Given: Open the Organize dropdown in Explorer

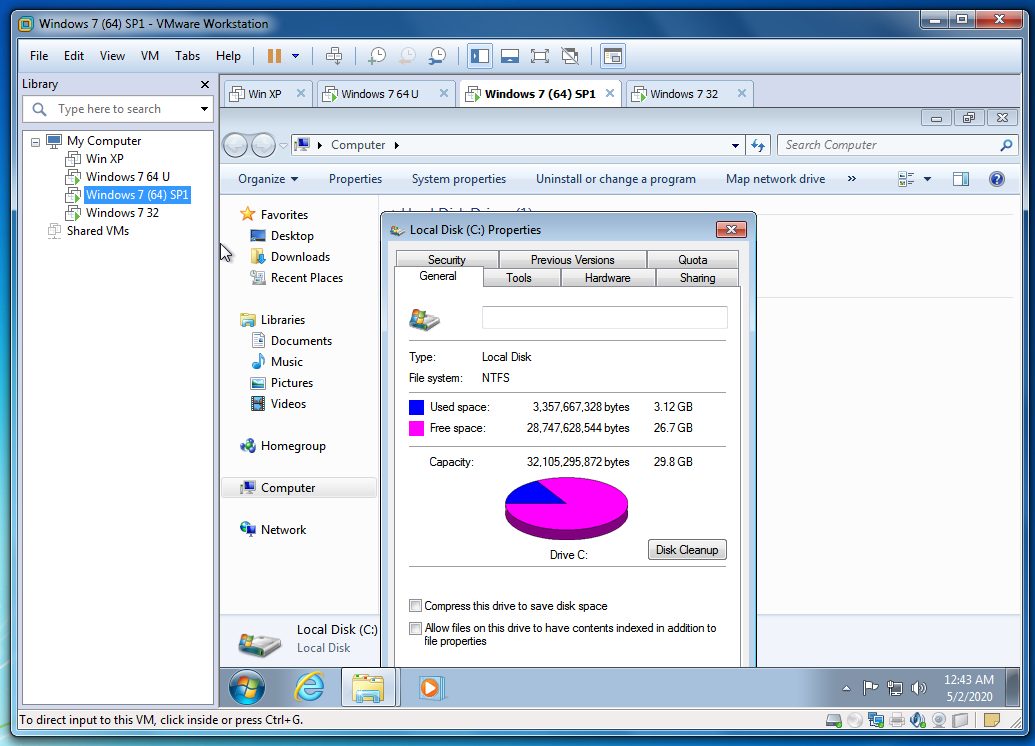Looking at the screenshot, I should 268,179.
